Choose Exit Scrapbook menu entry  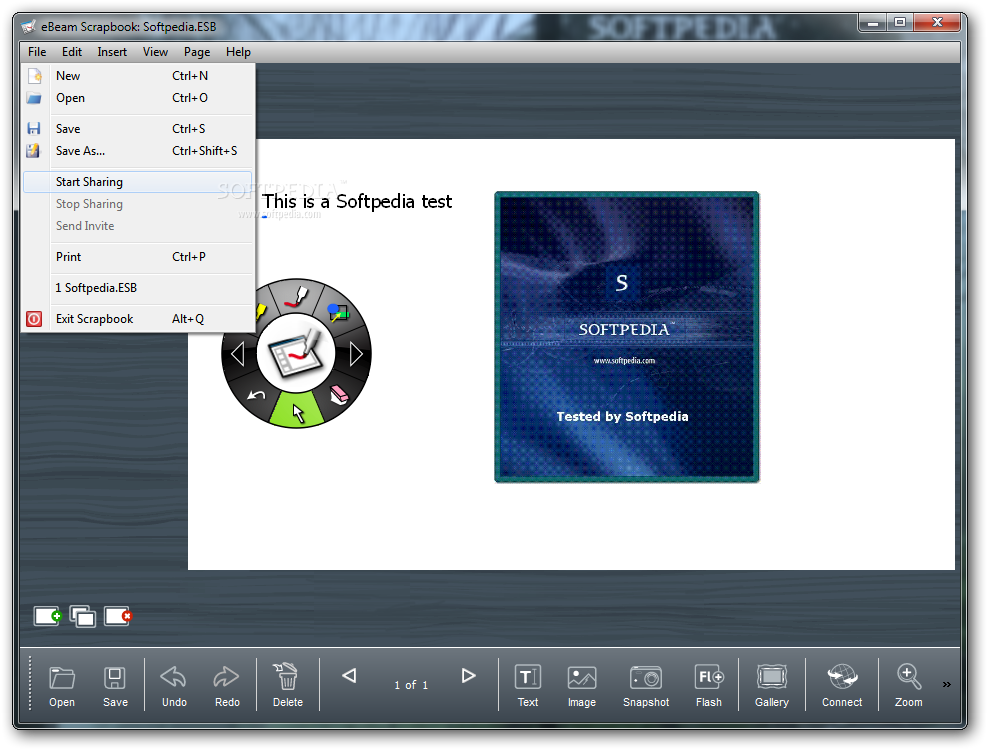(137, 318)
